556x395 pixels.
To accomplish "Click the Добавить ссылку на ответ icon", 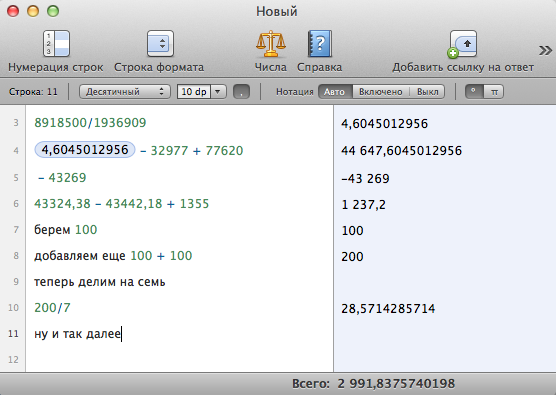I will [x=462, y=44].
